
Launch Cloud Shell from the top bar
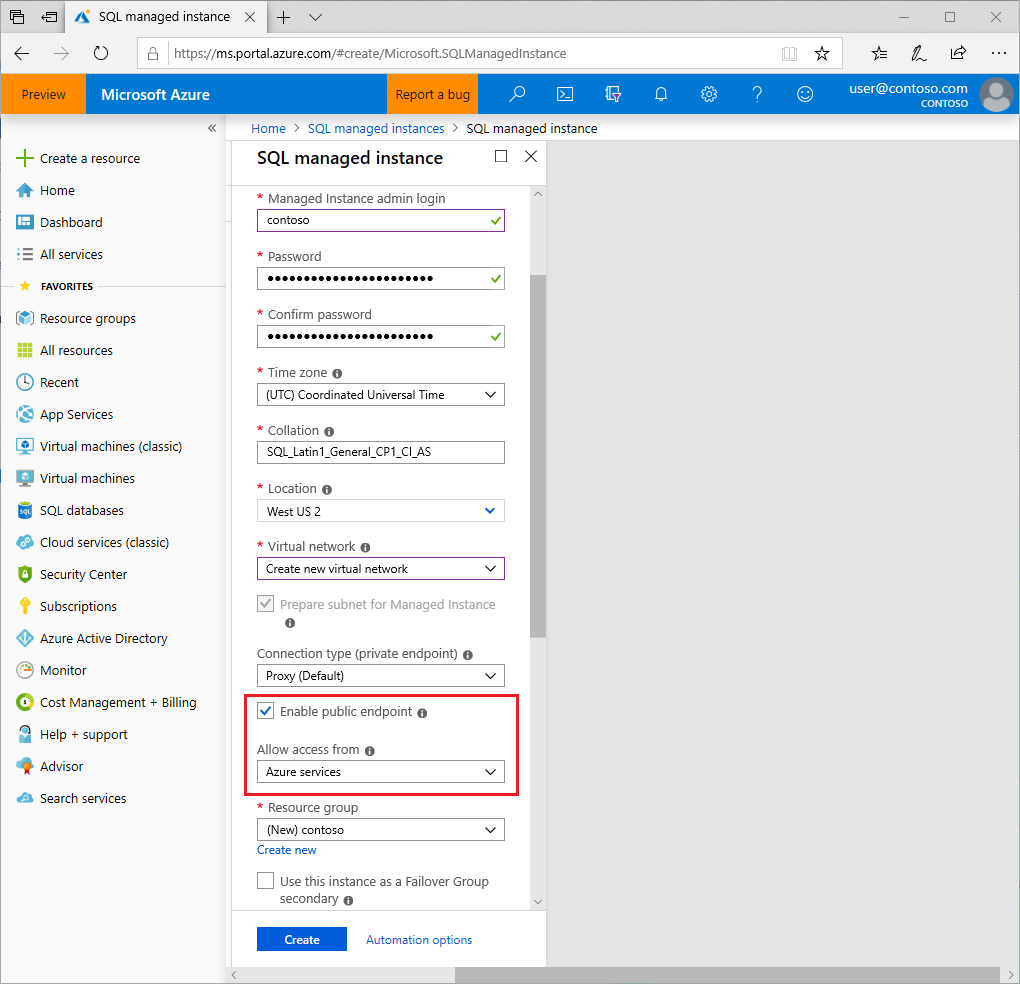click(x=565, y=94)
